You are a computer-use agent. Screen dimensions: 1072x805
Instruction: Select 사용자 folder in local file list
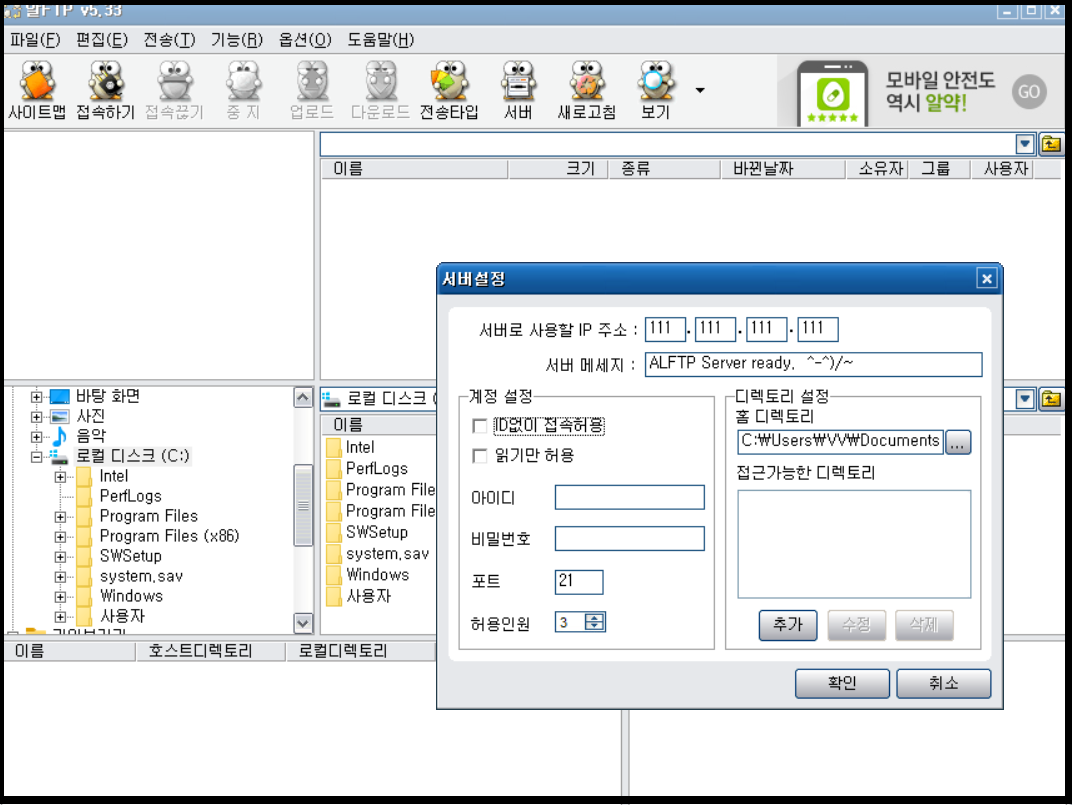368,596
